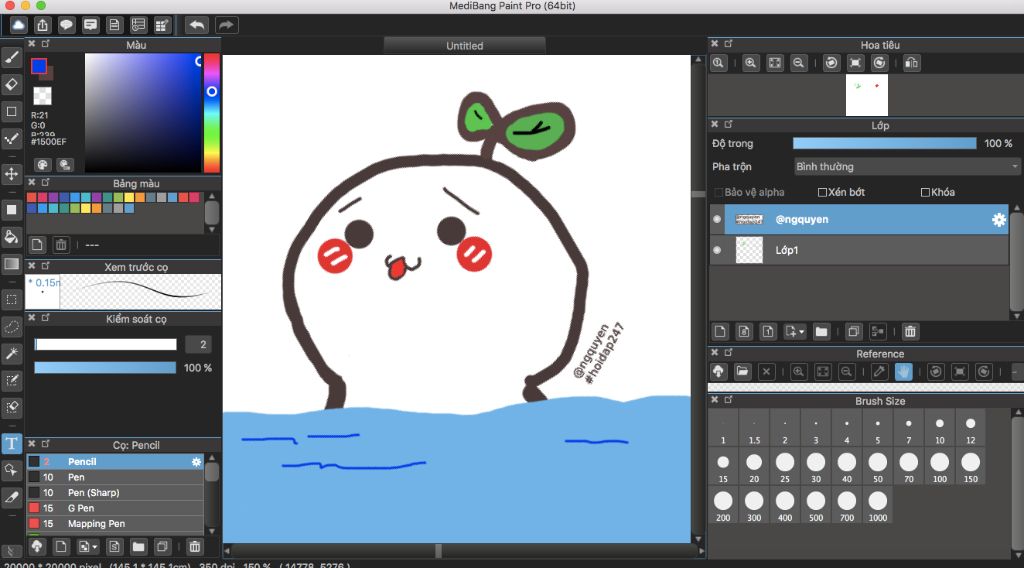1024x568 pixels.
Task: Select the Eraser tool
Action: [x=11, y=84]
